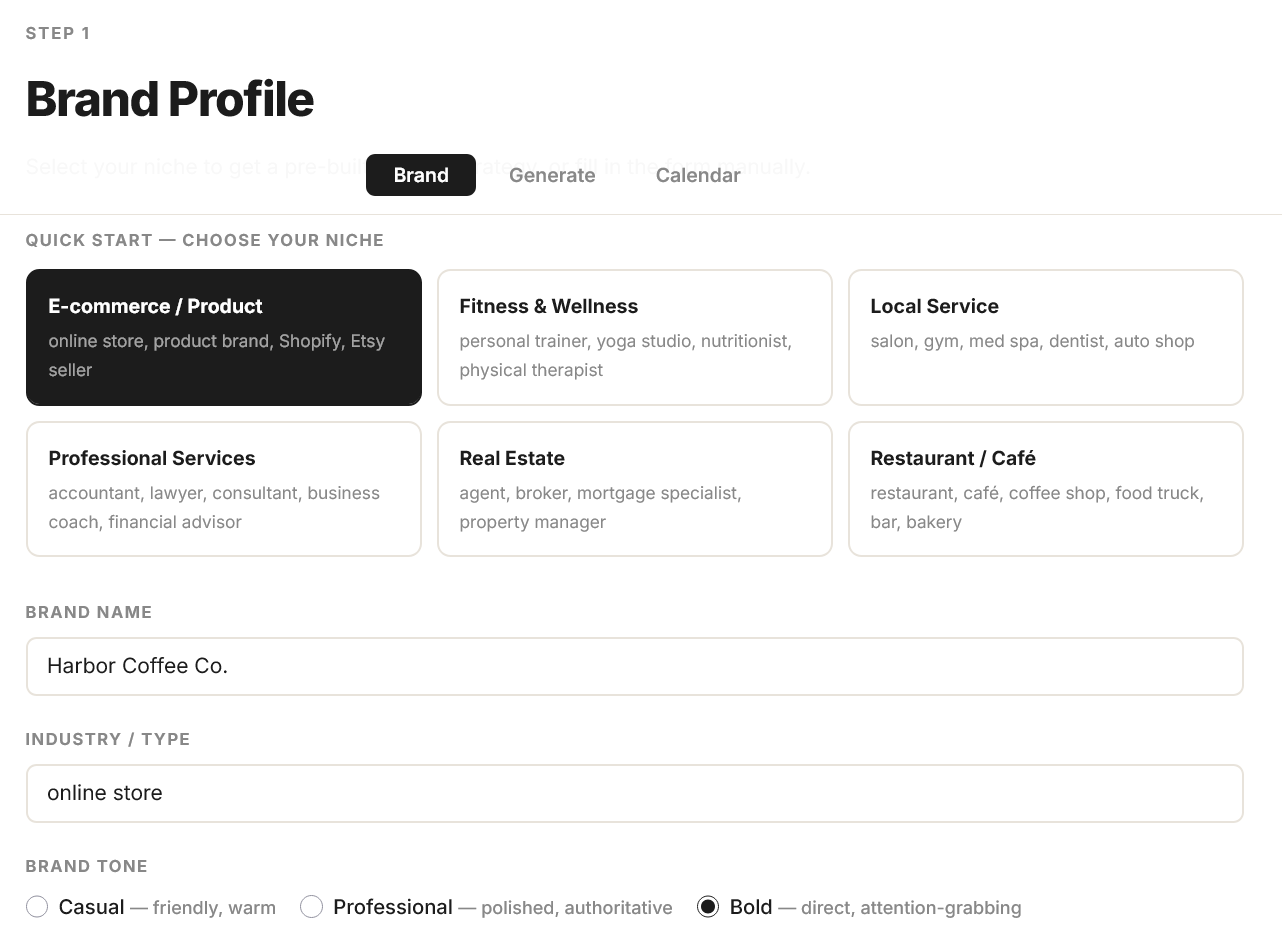Focus the Brand Name text field
The width and height of the screenshot is (1282, 937).
click(634, 666)
